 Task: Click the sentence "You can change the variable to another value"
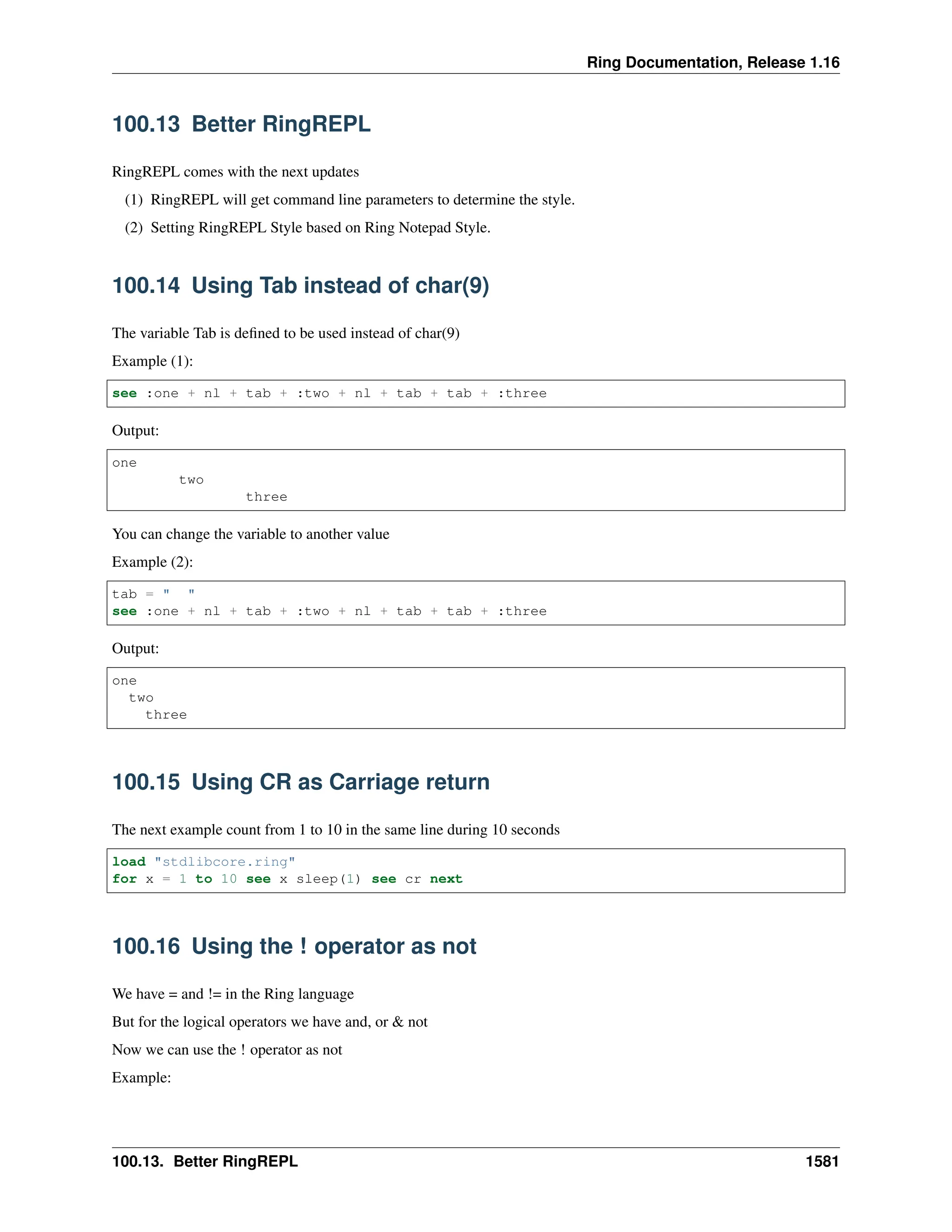pyautogui.click(x=251, y=534)
